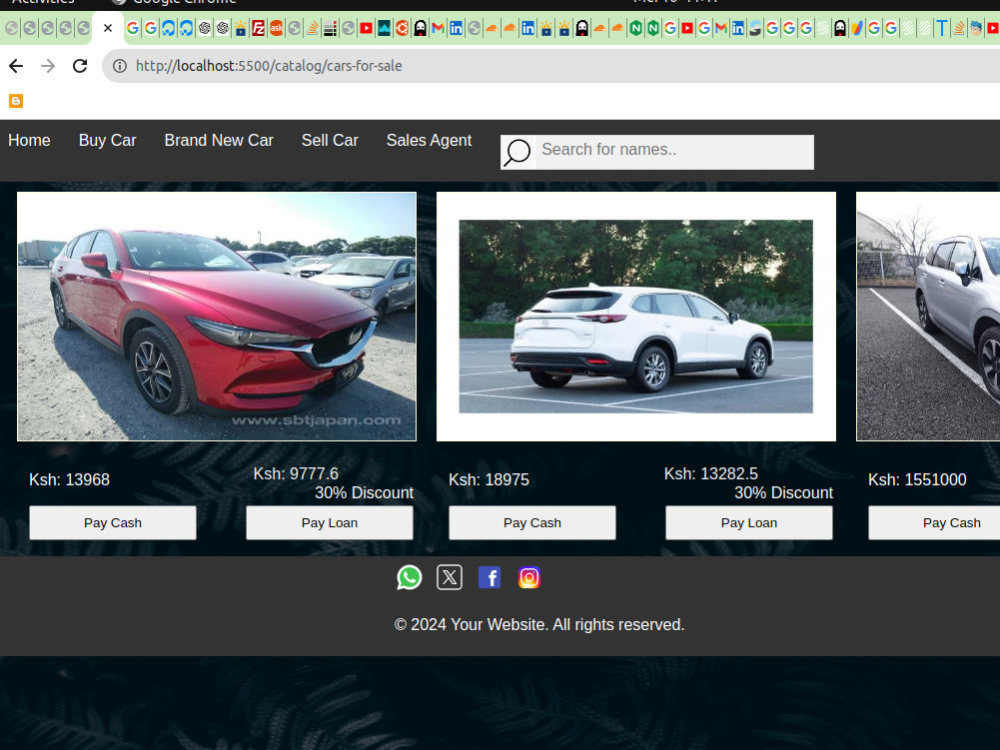Go to Home in site navigation
This screenshot has width=1000, height=750.
click(x=29, y=140)
